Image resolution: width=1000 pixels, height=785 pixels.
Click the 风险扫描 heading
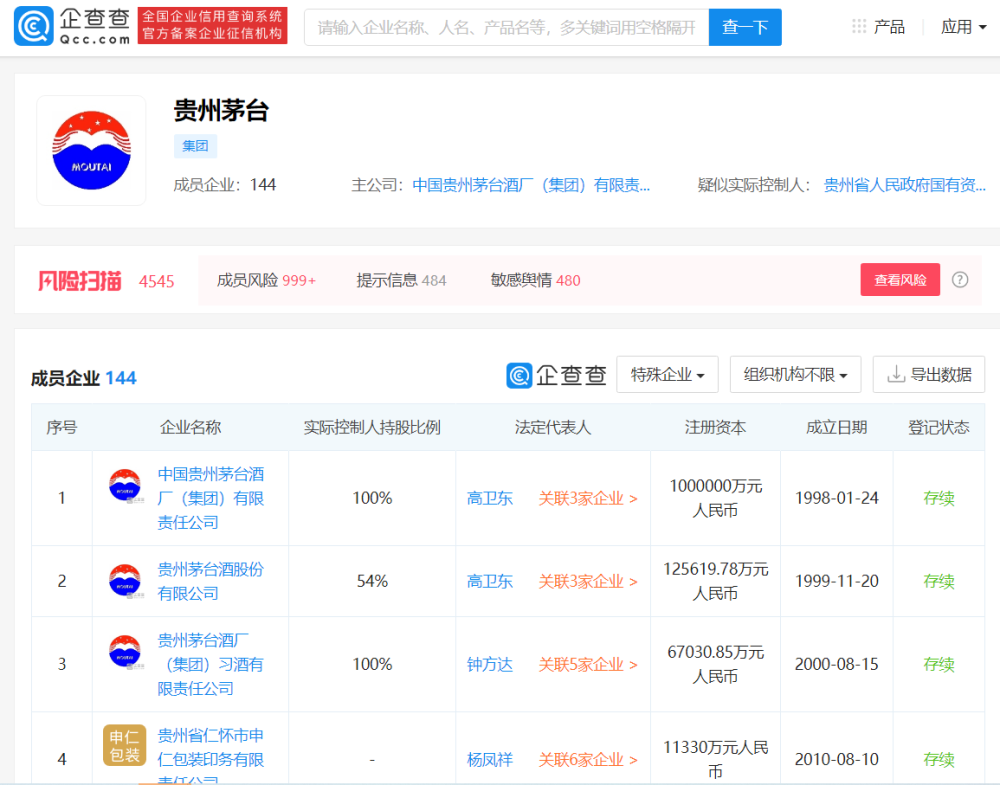[x=80, y=281]
